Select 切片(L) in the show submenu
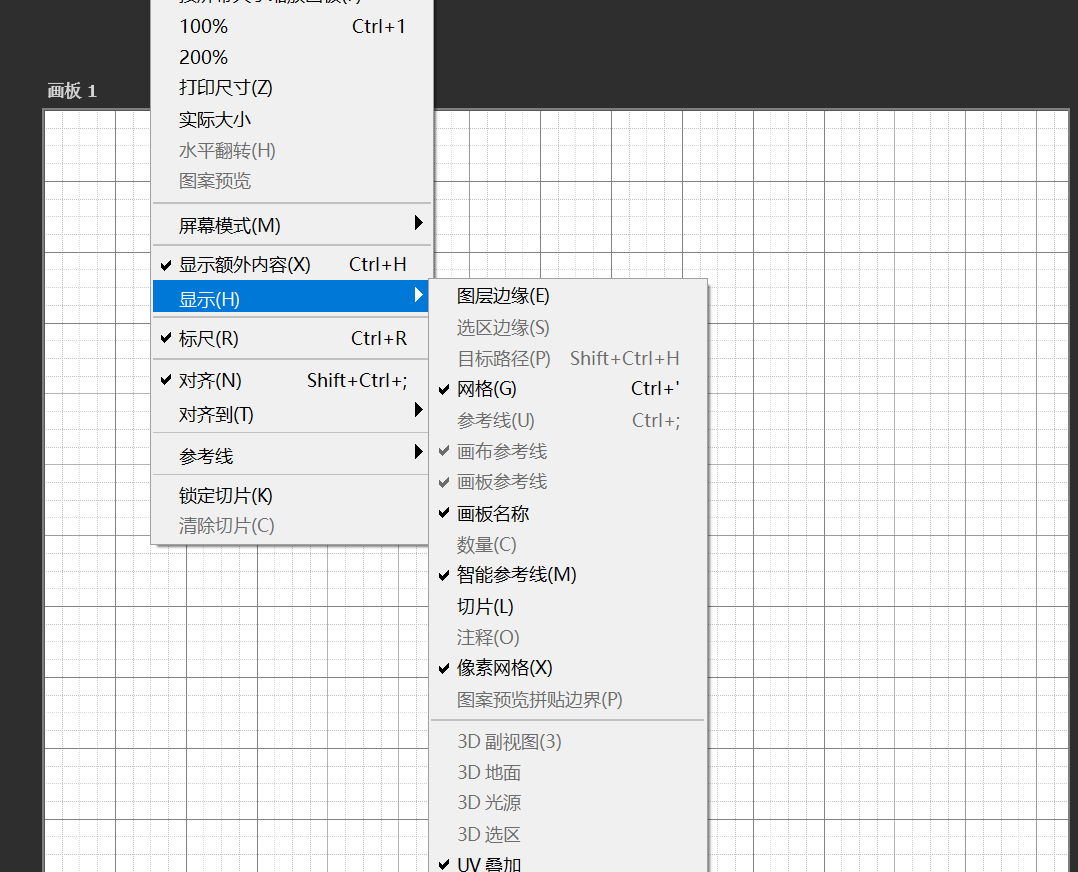The height and width of the screenshot is (872, 1078). click(x=569, y=606)
